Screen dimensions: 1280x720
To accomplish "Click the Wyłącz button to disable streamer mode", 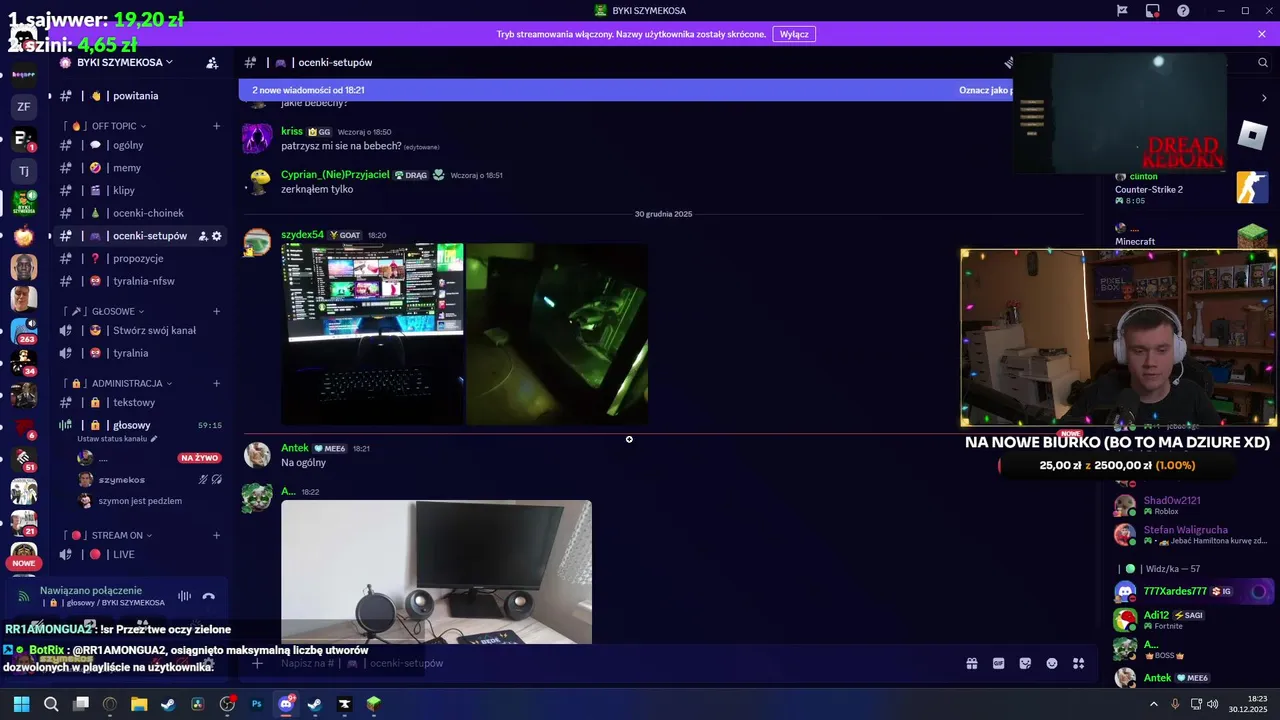I will 794,34.
